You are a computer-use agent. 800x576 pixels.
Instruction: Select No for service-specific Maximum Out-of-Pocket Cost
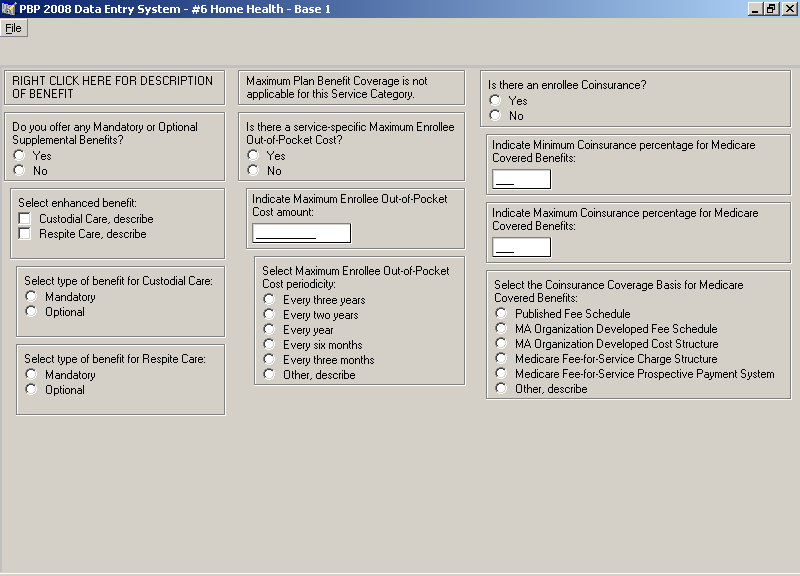(x=253, y=170)
